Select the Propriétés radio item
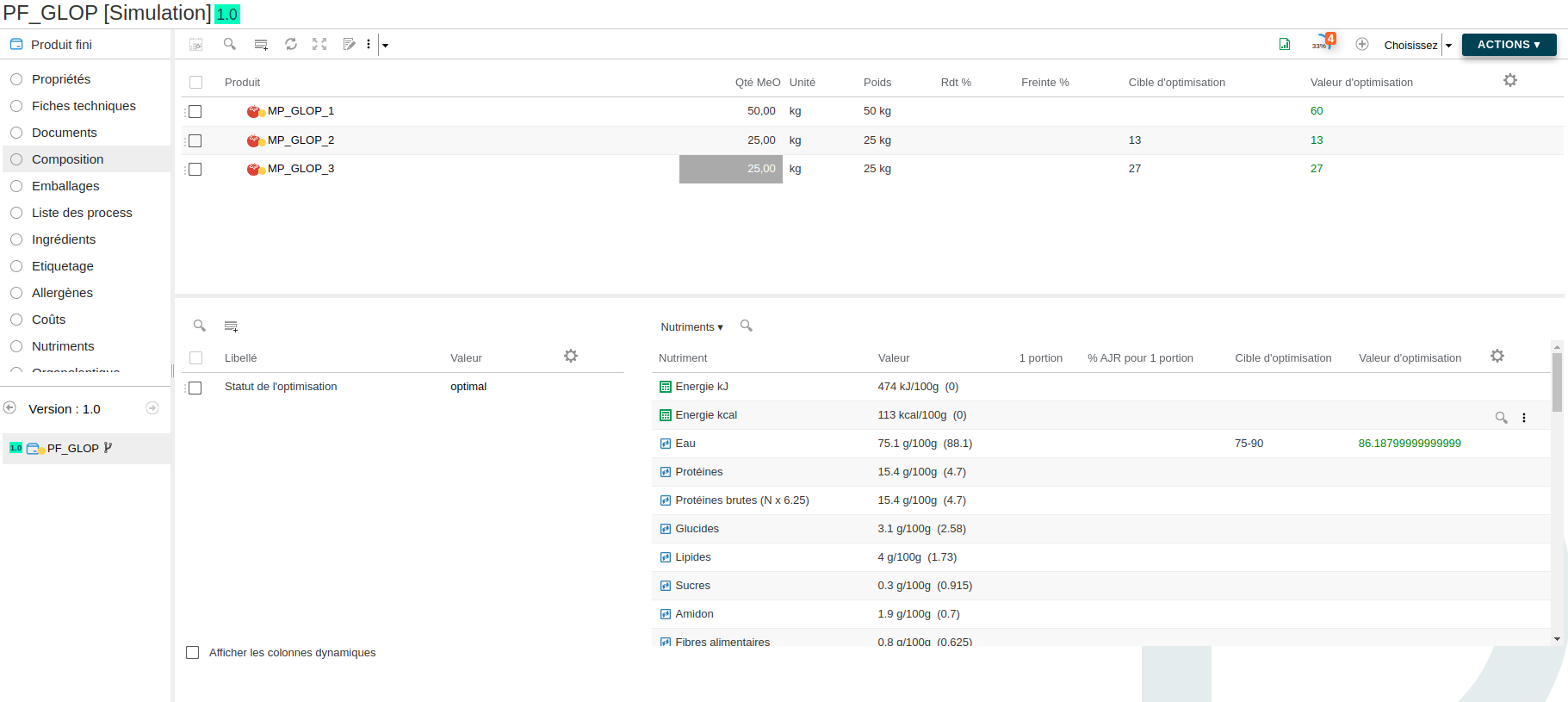 (16, 78)
